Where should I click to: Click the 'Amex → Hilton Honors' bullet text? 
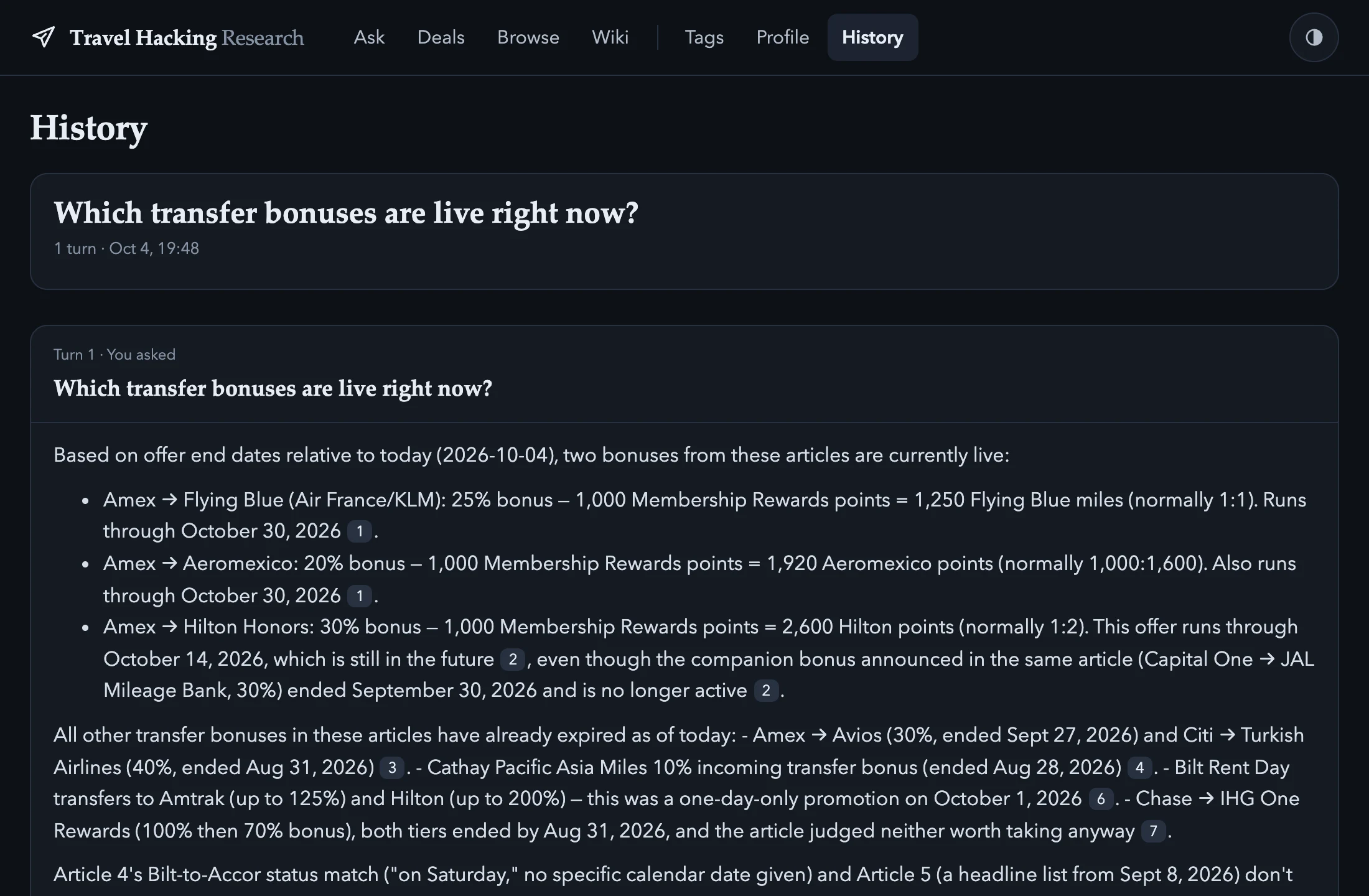click(709, 659)
